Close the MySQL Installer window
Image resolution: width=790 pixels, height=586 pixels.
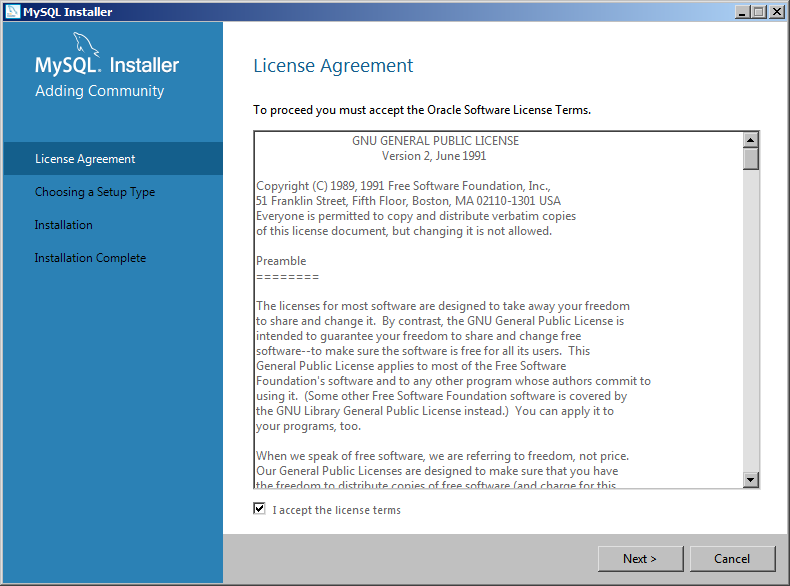pyautogui.click(x=776, y=12)
